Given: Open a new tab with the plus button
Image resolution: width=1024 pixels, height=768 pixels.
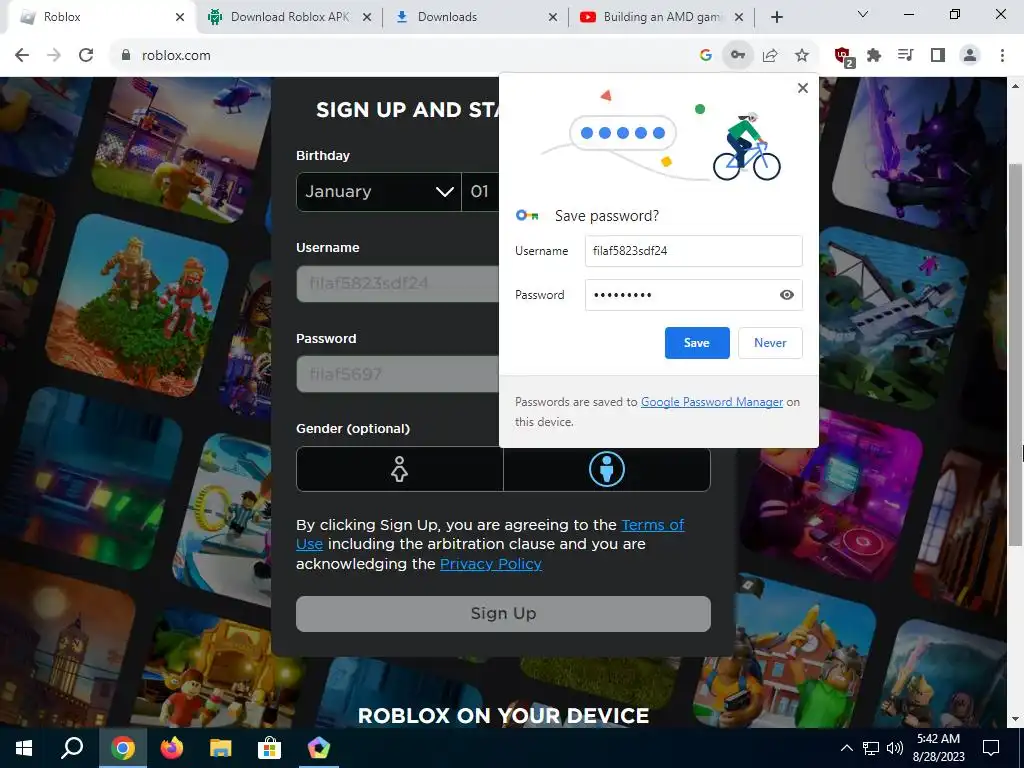Looking at the screenshot, I should pos(776,17).
